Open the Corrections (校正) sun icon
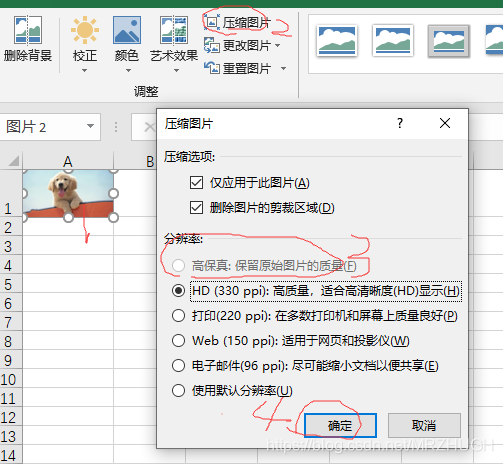Image resolution: width=503 pixels, height=464 pixels. click(x=85, y=30)
